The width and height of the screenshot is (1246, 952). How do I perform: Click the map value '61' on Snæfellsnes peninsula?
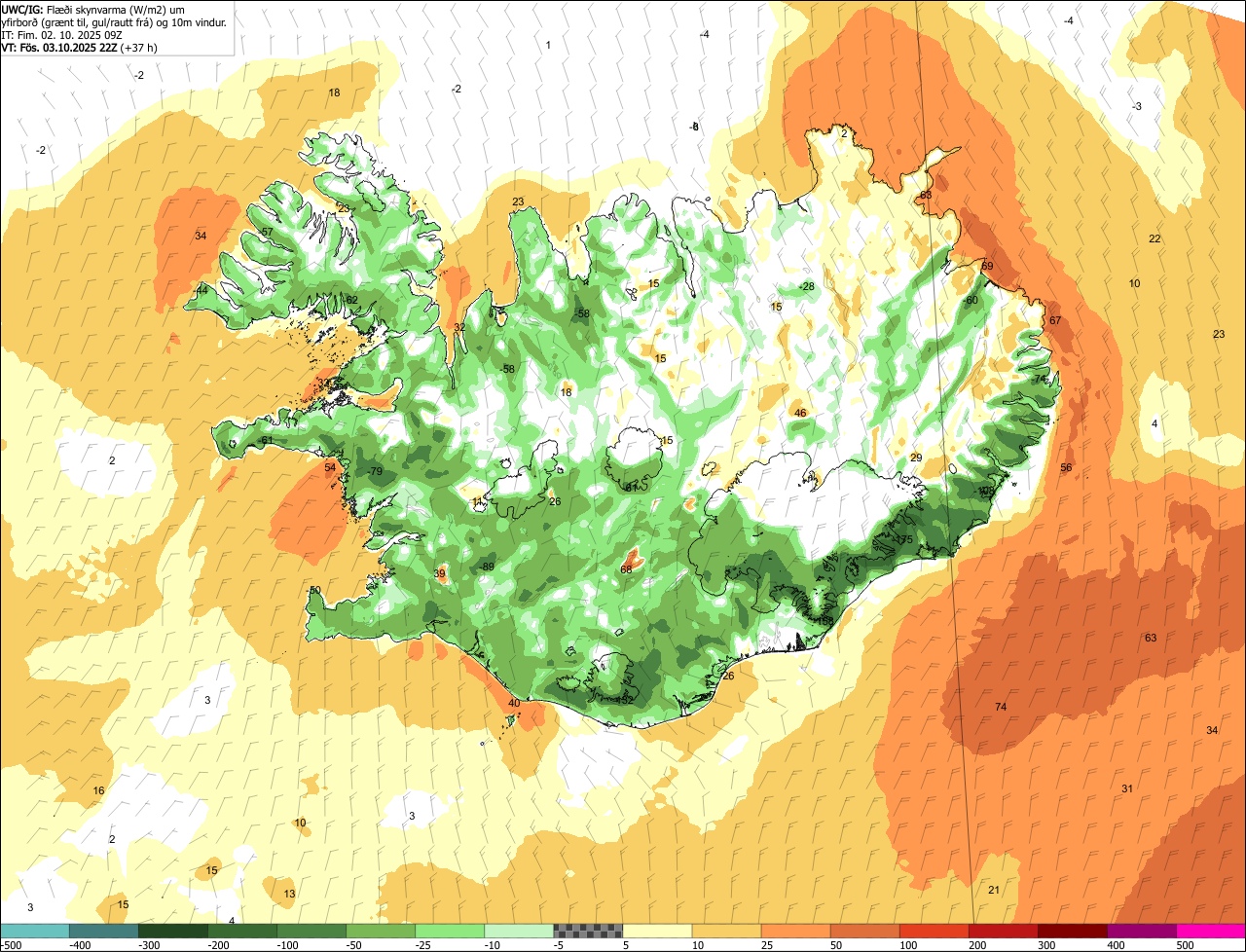tap(267, 440)
